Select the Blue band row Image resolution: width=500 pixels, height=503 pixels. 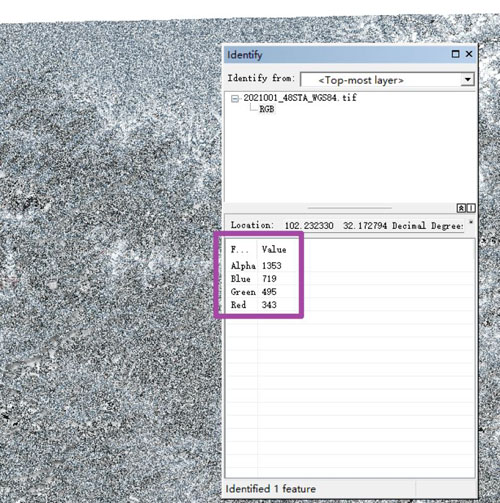[x=350, y=279]
